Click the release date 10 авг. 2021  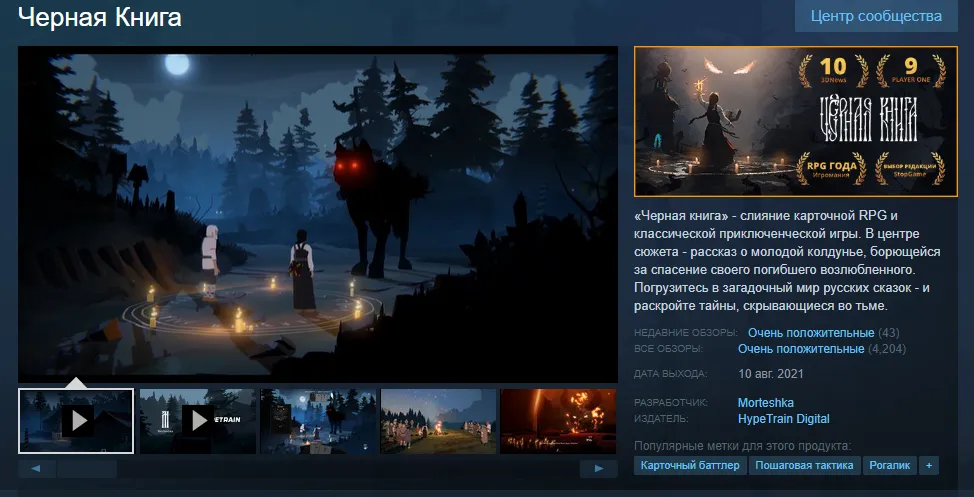[771, 374]
